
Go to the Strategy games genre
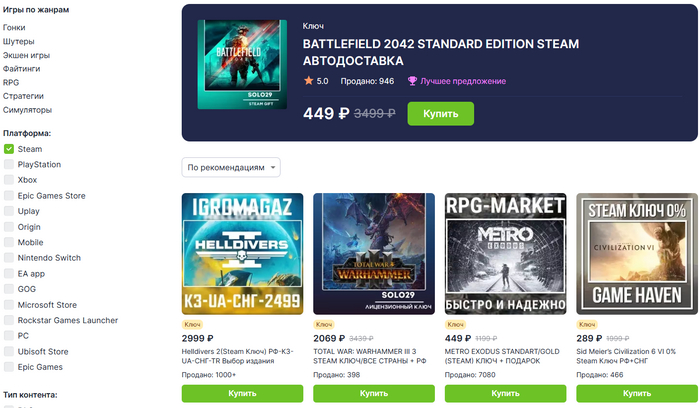pos(24,96)
